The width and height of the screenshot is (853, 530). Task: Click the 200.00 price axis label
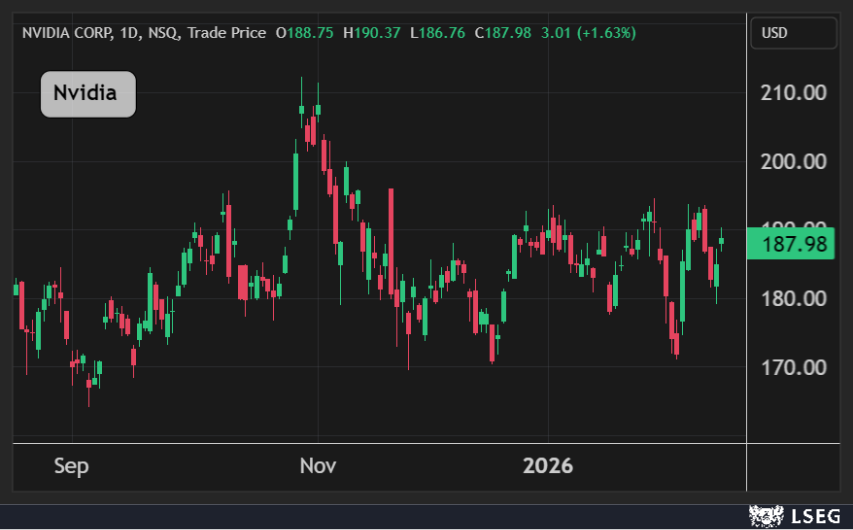click(x=793, y=162)
